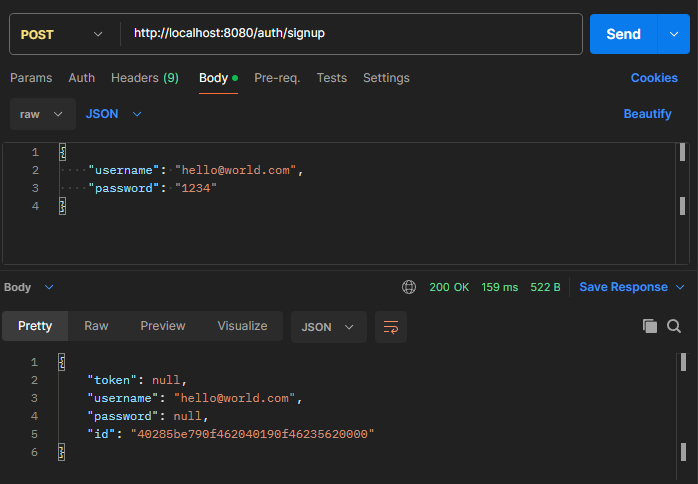Switch to Raw response view

(96, 326)
